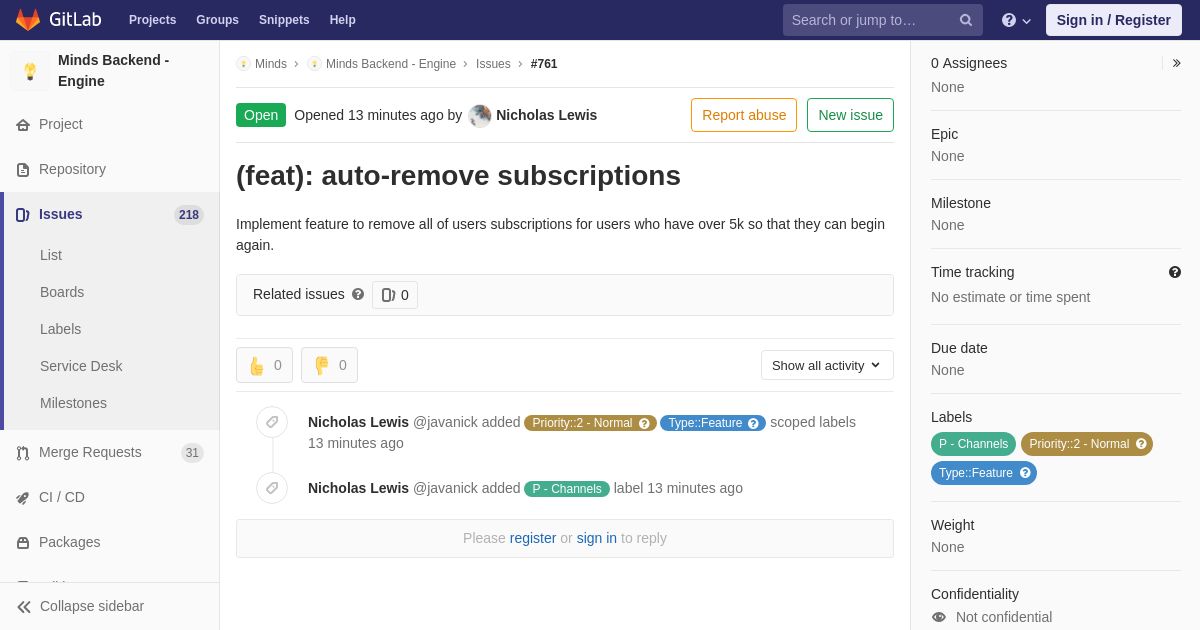Click the Repository file icon

point(23,170)
